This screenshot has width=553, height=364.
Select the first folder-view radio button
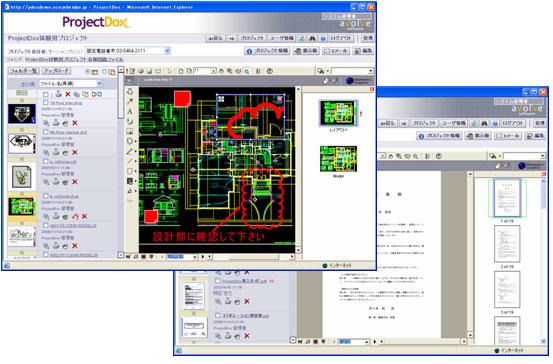pos(87,72)
